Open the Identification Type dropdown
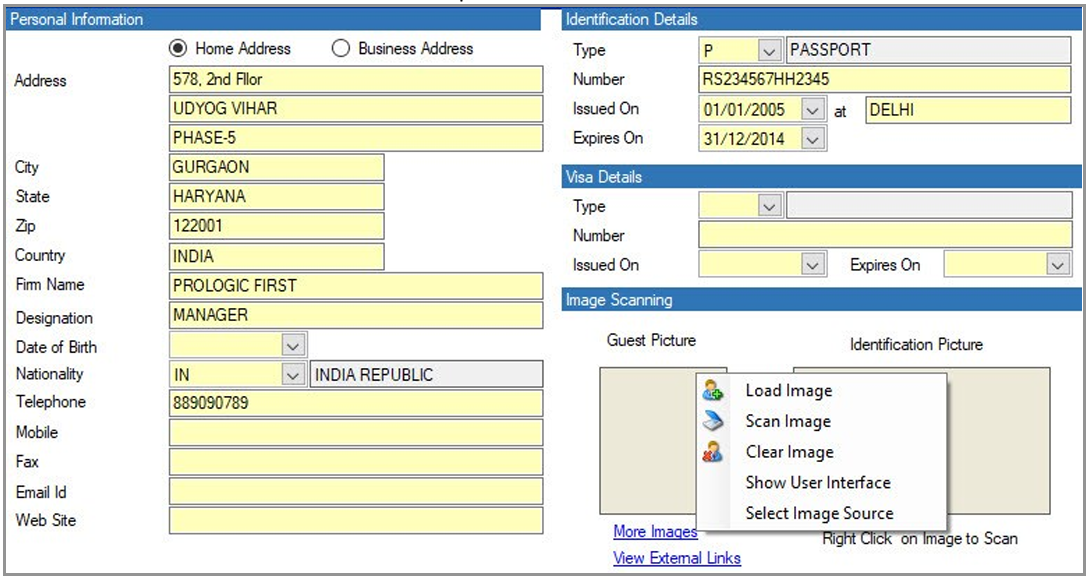The width and height of the screenshot is (1086, 576). (768, 50)
